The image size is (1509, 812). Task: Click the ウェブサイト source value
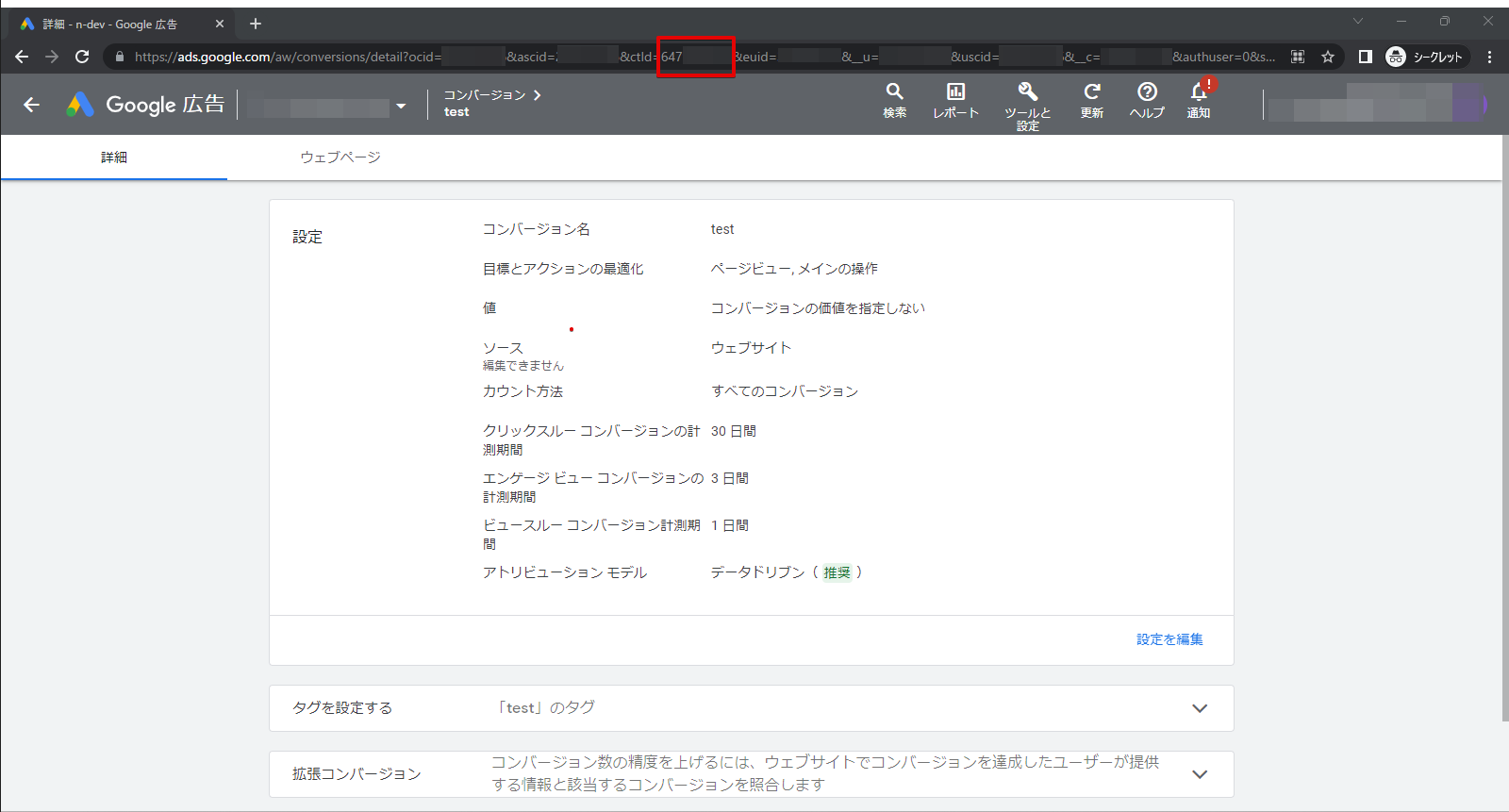point(751,348)
